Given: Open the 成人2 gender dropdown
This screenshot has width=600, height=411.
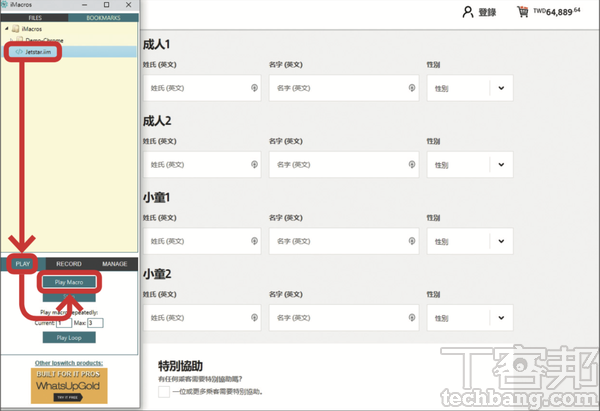Looking at the screenshot, I should [470, 165].
